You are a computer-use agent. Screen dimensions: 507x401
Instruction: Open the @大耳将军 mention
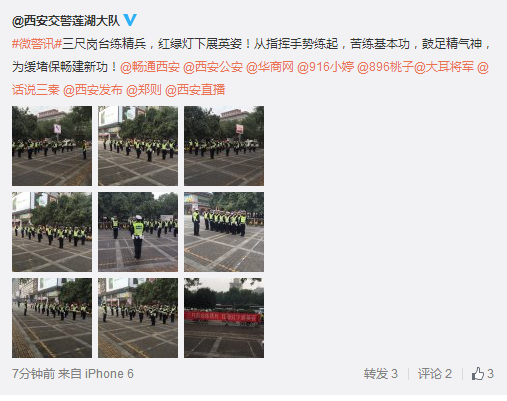(444, 67)
